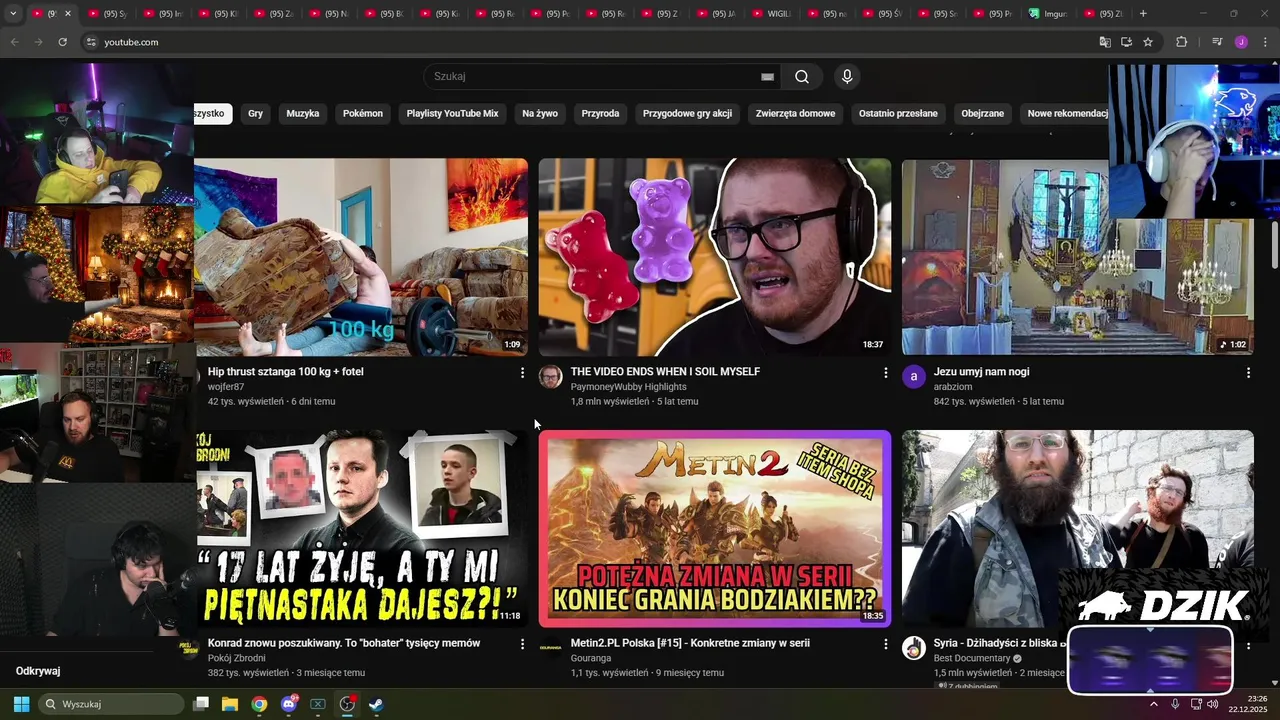Open the tab search dropdown arrow in Chrome
This screenshot has width=1280, height=720.
pyautogui.click(x=13, y=14)
